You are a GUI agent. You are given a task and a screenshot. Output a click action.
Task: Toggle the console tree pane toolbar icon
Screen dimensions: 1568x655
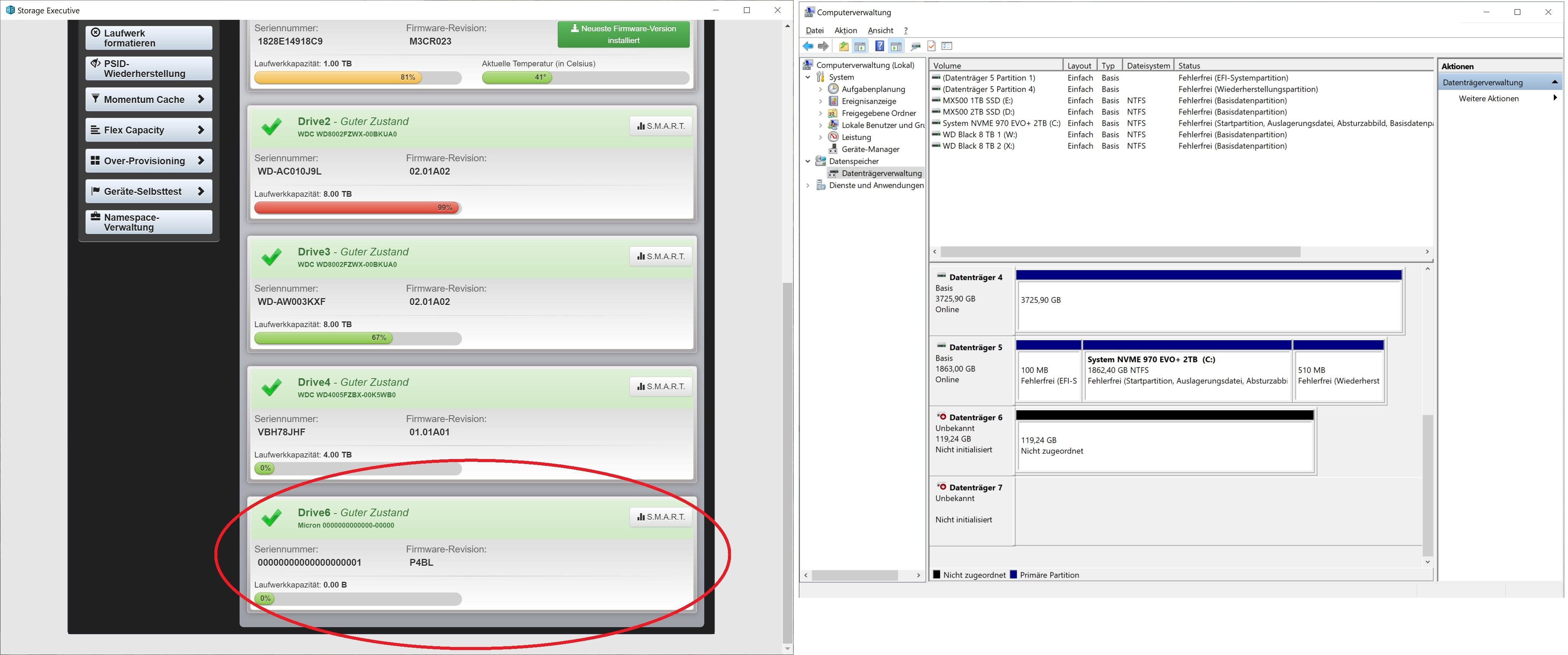860,46
